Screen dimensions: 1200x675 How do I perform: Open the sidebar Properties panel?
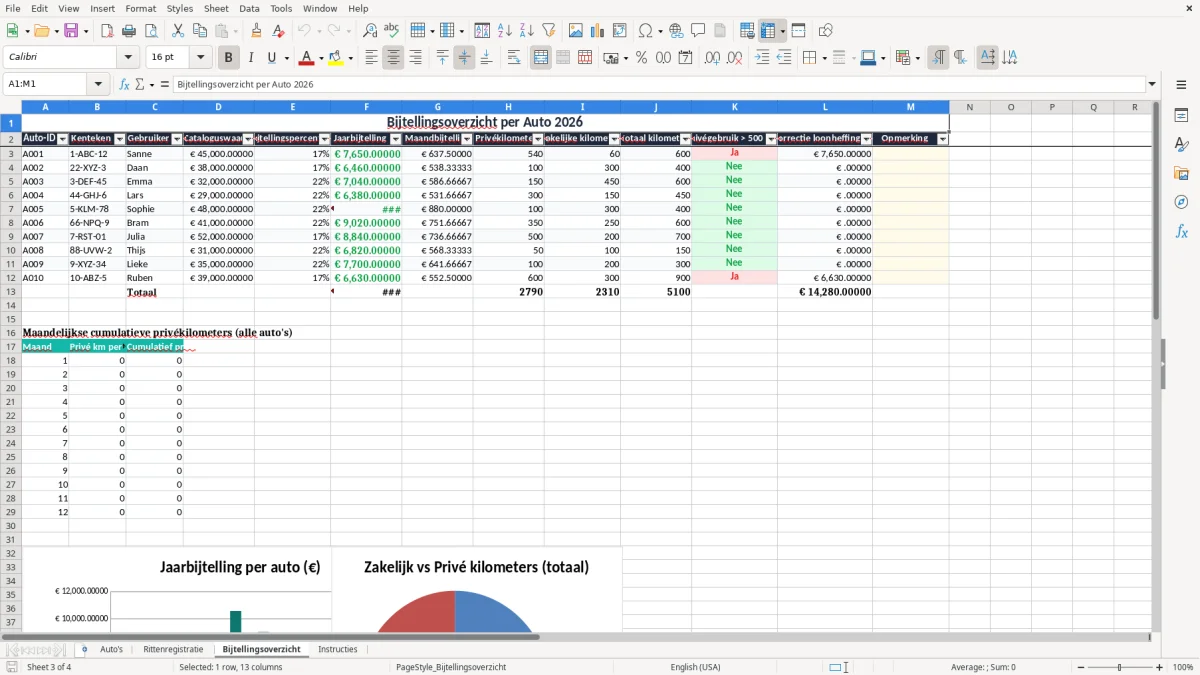click(x=1182, y=116)
